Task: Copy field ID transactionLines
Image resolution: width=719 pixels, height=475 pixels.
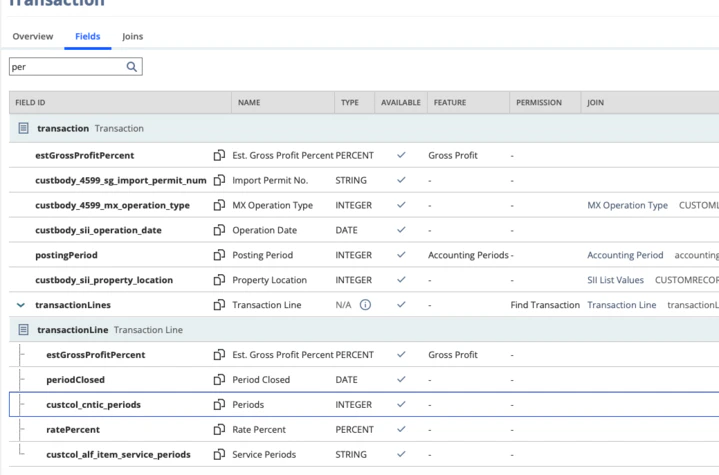Action: click(x=219, y=304)
